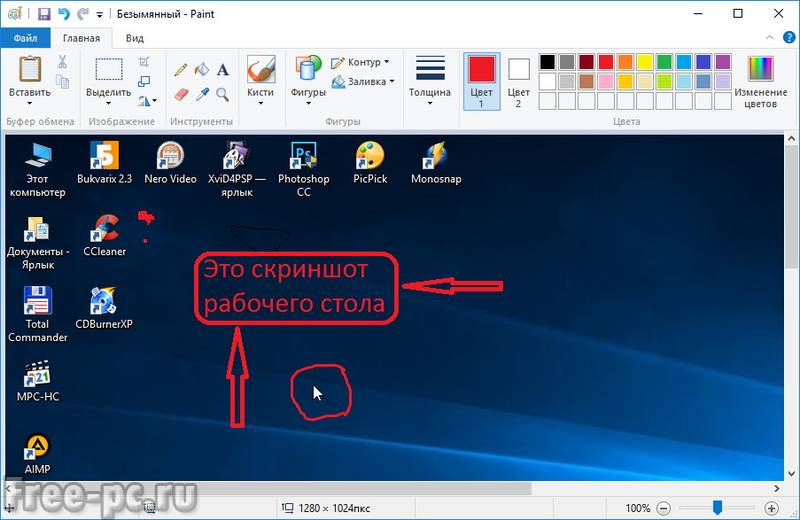Click the vertical scrollbar down arrow

(x=791, y=474)
